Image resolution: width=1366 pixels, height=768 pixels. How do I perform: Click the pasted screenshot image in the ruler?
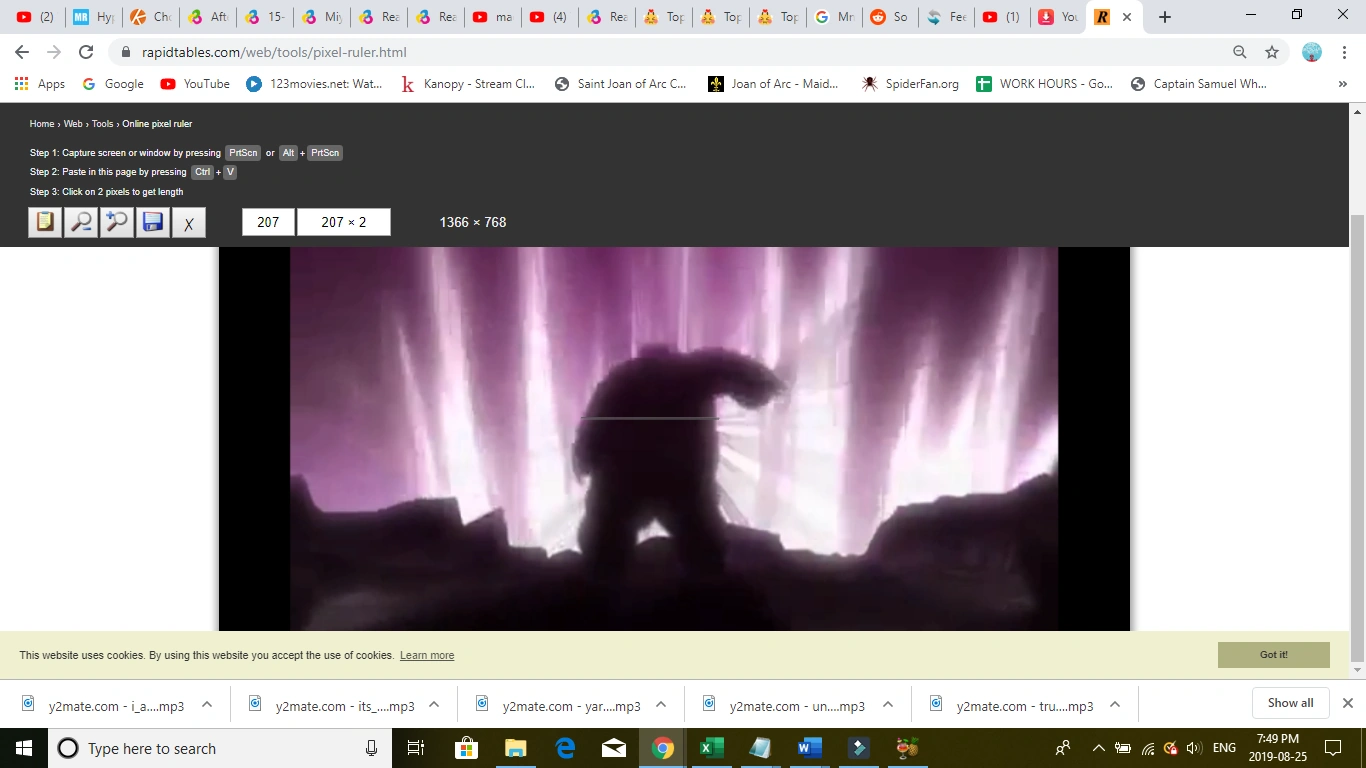pyautogui.click(x=674, y=439)
